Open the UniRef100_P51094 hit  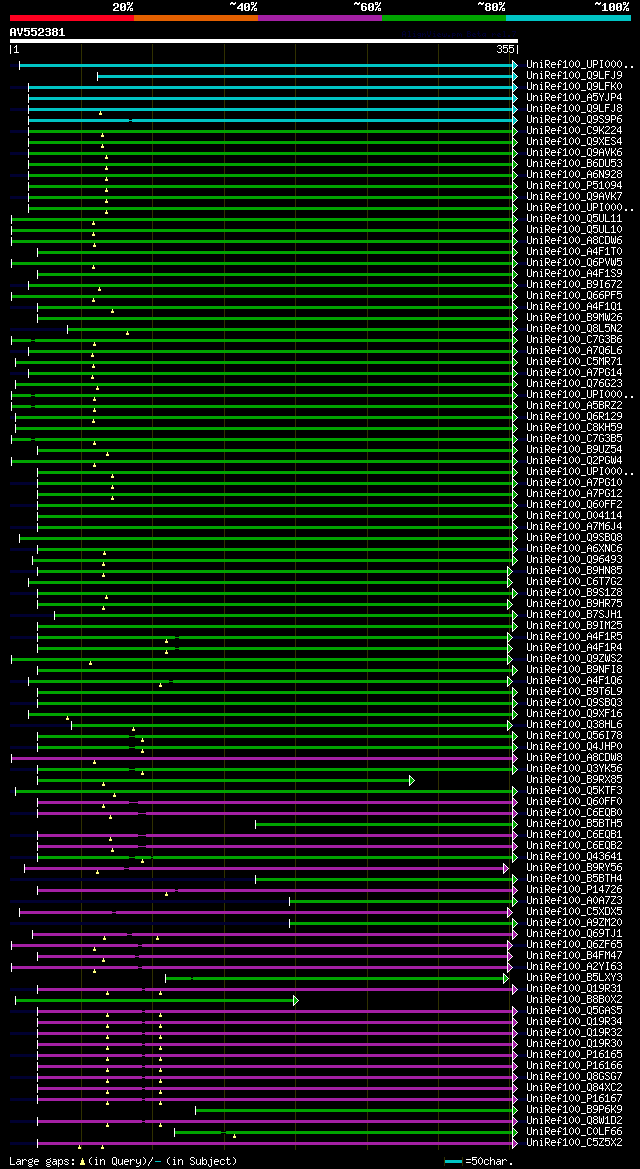(574, 186)
